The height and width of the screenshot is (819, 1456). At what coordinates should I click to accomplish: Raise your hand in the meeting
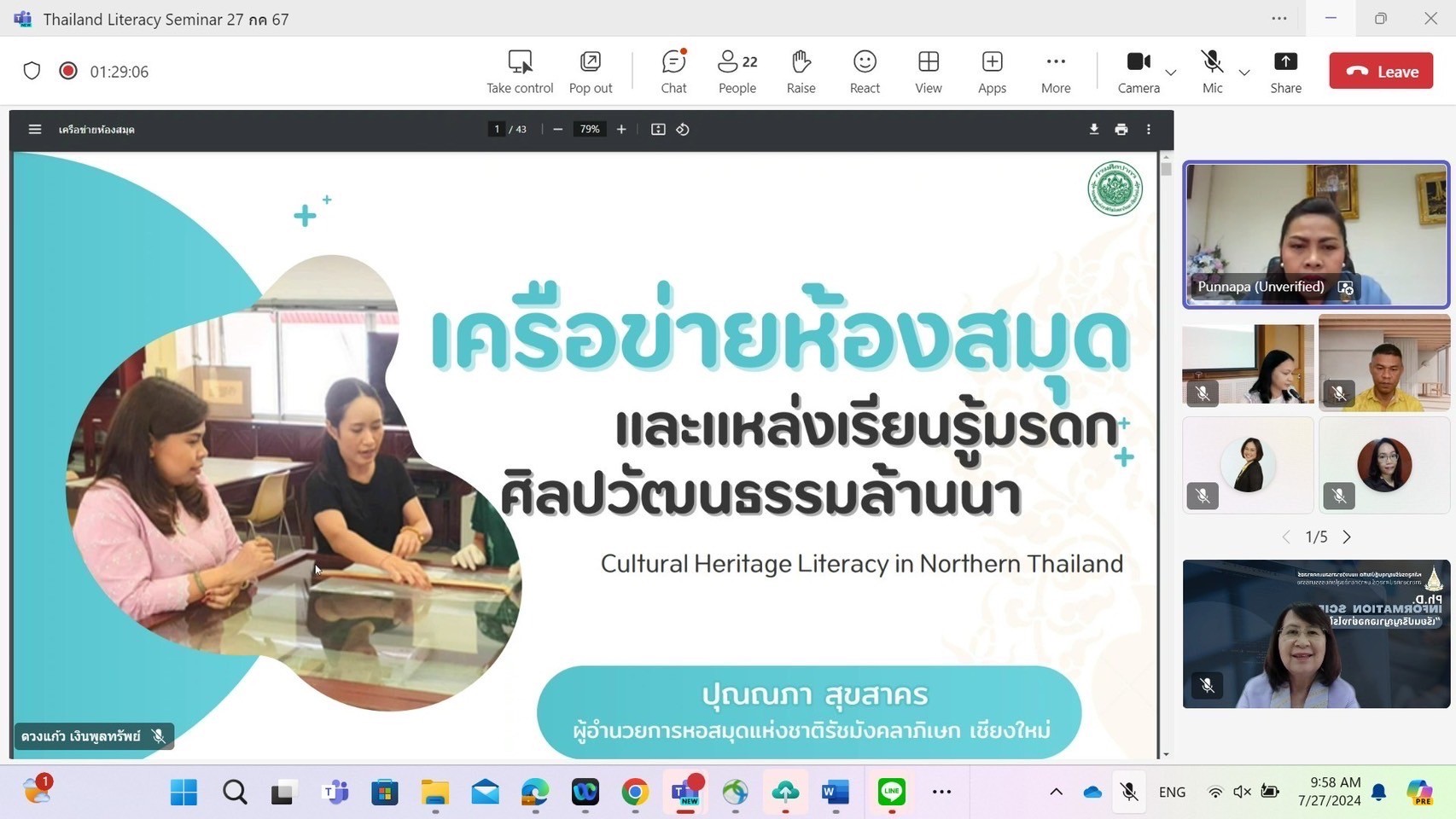point(800,71)
